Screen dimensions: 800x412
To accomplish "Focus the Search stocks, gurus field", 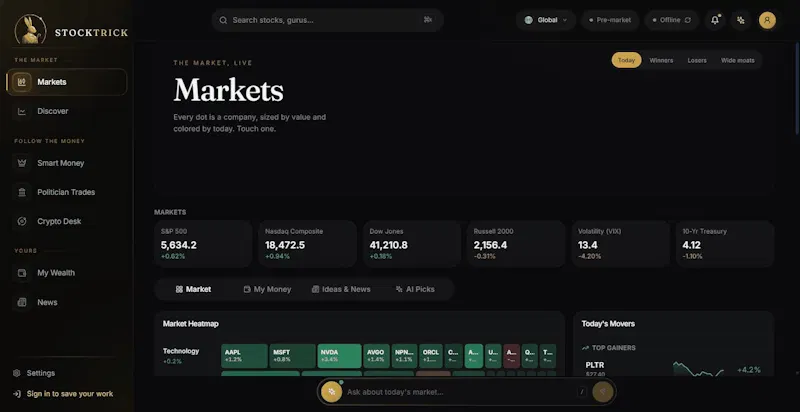I will tap(328, 20).
